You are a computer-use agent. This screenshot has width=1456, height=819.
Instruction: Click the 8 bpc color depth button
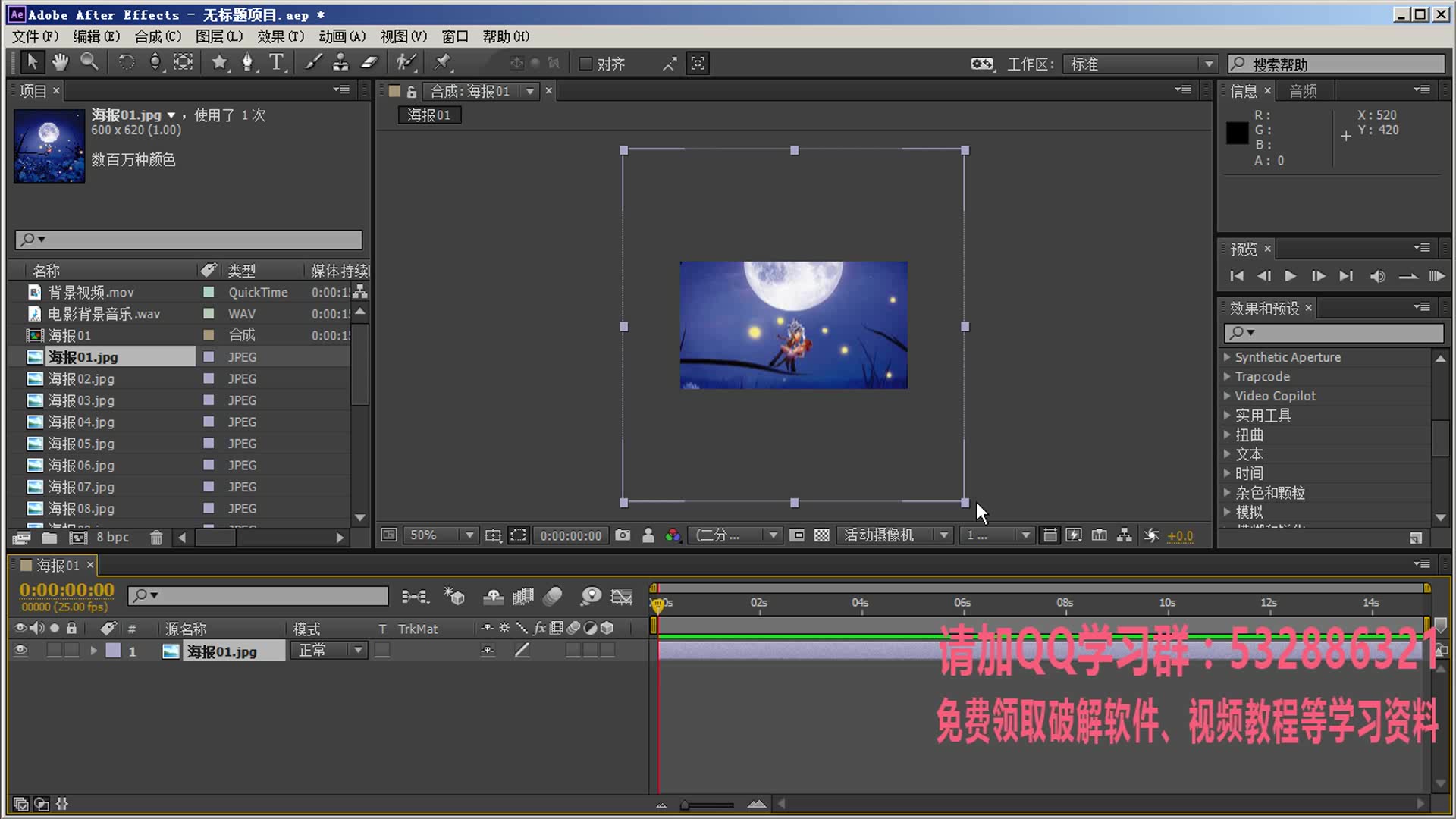pyautogui.click(x=112, y=538)
